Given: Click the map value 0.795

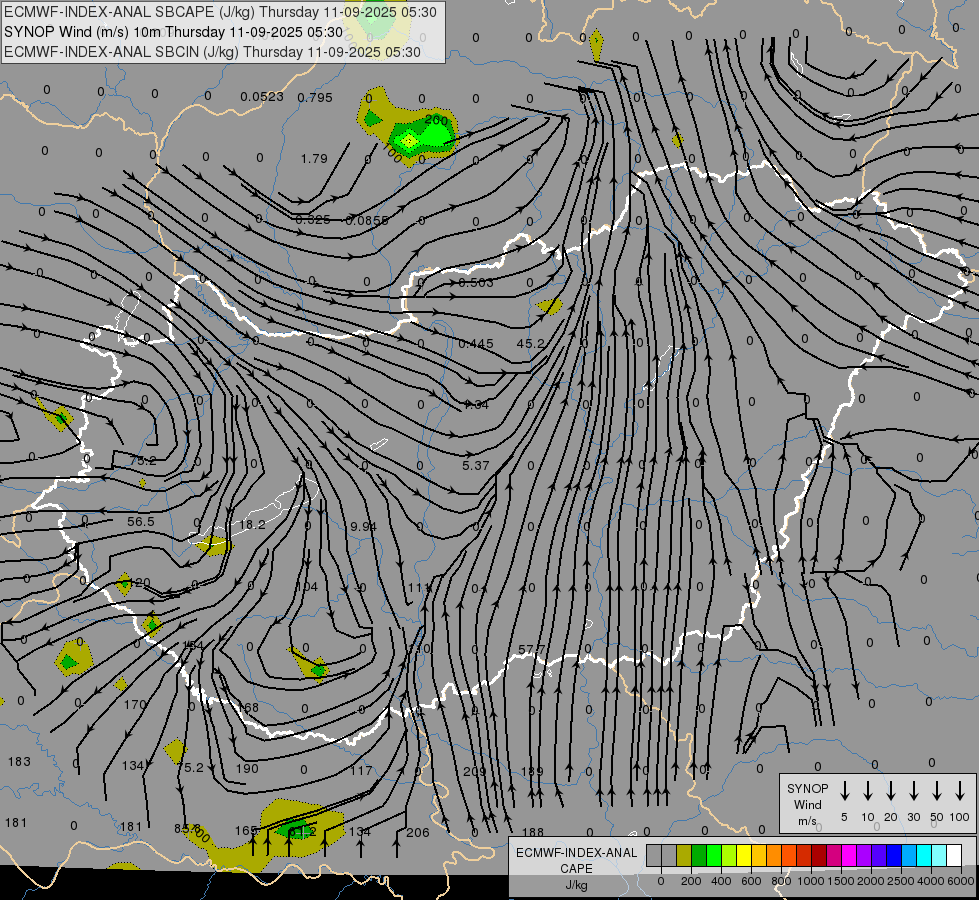Looking at the screenshot, I should point(315,97).
